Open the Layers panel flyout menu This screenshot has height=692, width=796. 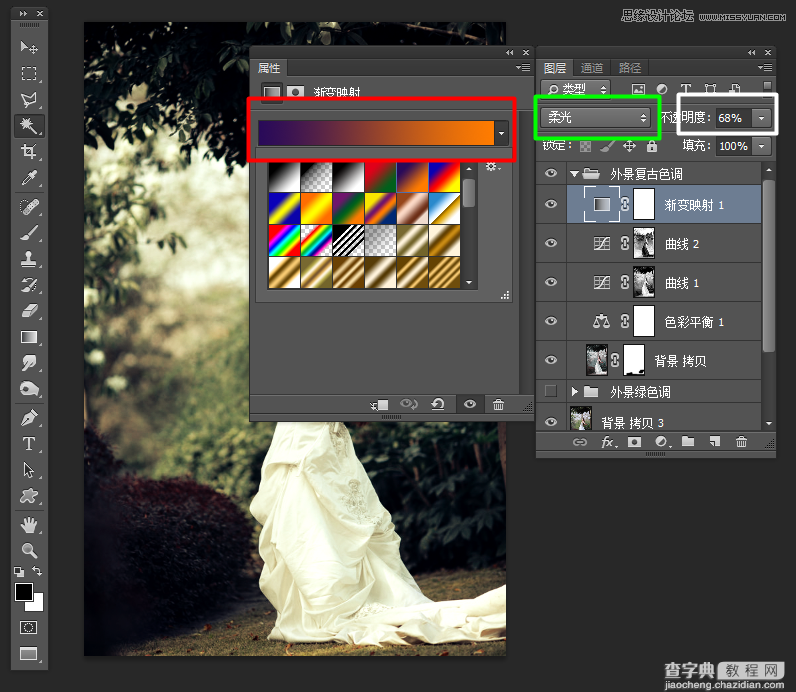tap(765, 68)
